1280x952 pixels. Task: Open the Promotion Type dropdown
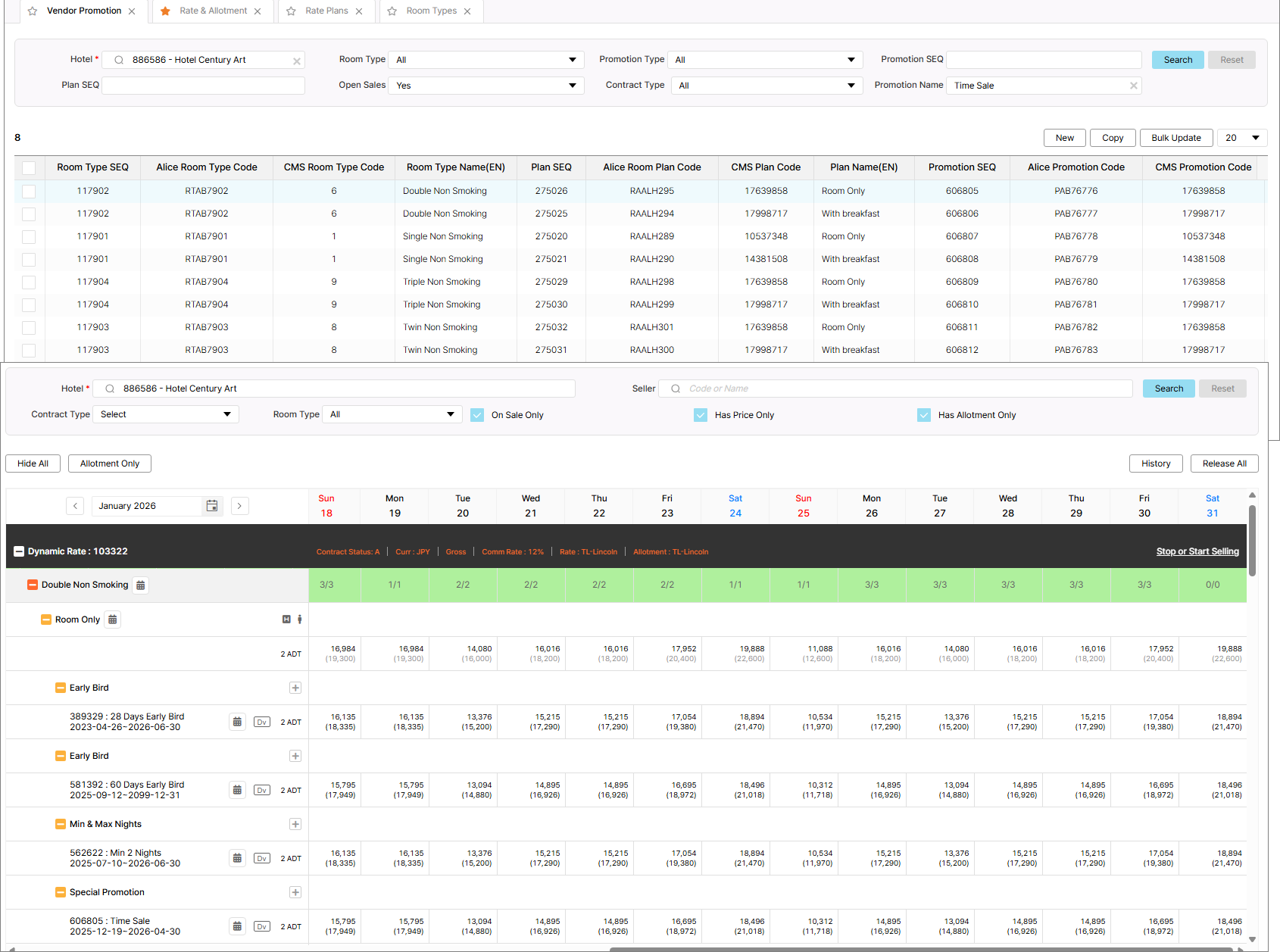pyautogui.click(x=766, y=60)
